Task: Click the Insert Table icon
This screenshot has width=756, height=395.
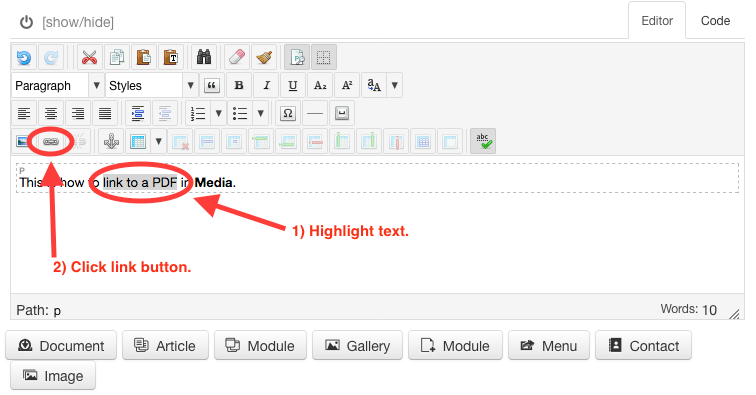Action: pyautogui.click(x=138, y=142)
